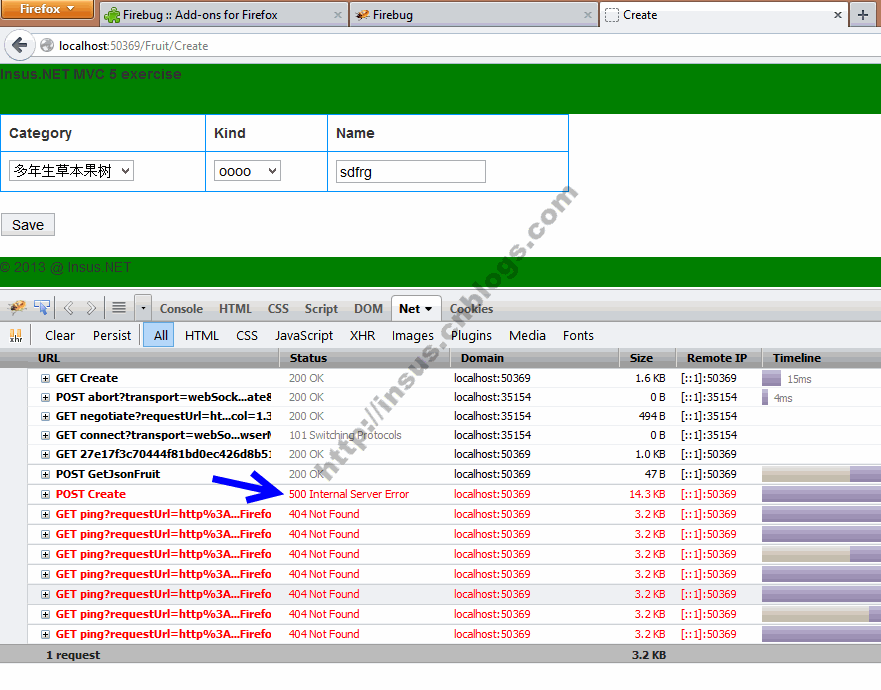The height and width of the screenshot is (690, 881).
Task: Open a new tab with plus button
Action: (863, 15)
